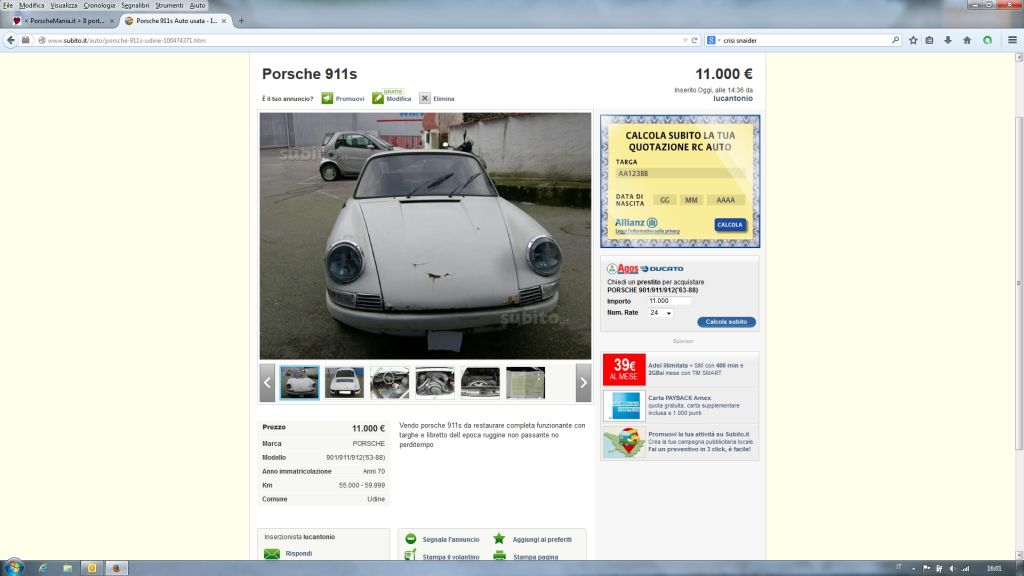Open the Modifica menu in the menu bar
Image resolution: width=1024 pixels, height=576 pixels.
(x=31, y=5)
